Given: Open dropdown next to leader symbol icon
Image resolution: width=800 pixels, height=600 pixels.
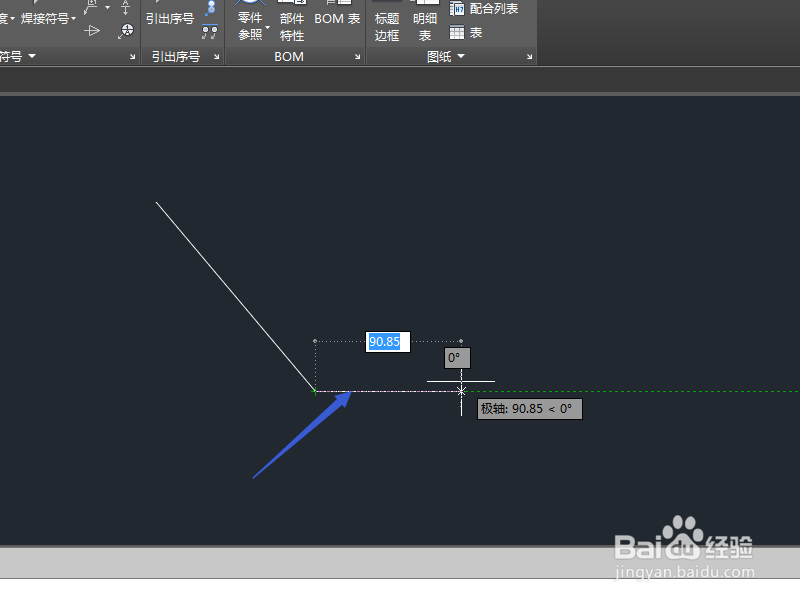Looking at the screenshot, I should click(x=108, y=8).
